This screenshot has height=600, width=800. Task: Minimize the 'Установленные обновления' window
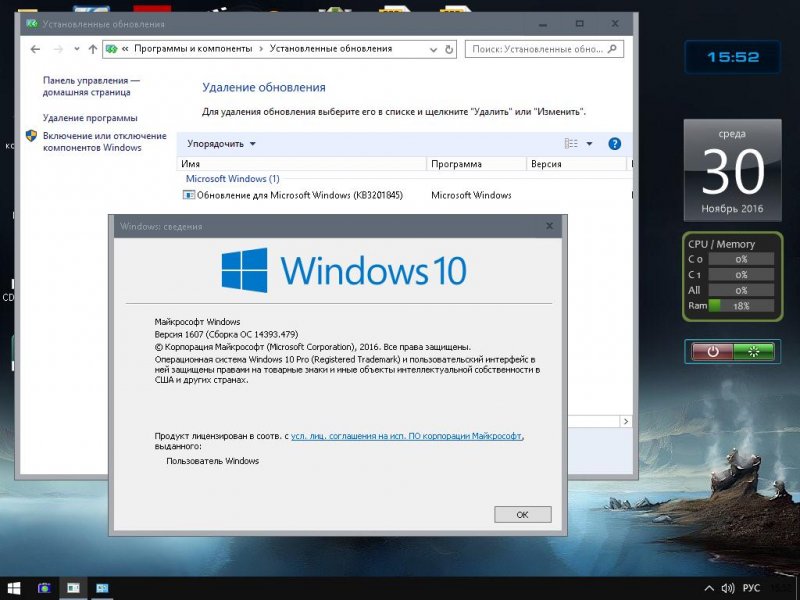coord(543,24)
